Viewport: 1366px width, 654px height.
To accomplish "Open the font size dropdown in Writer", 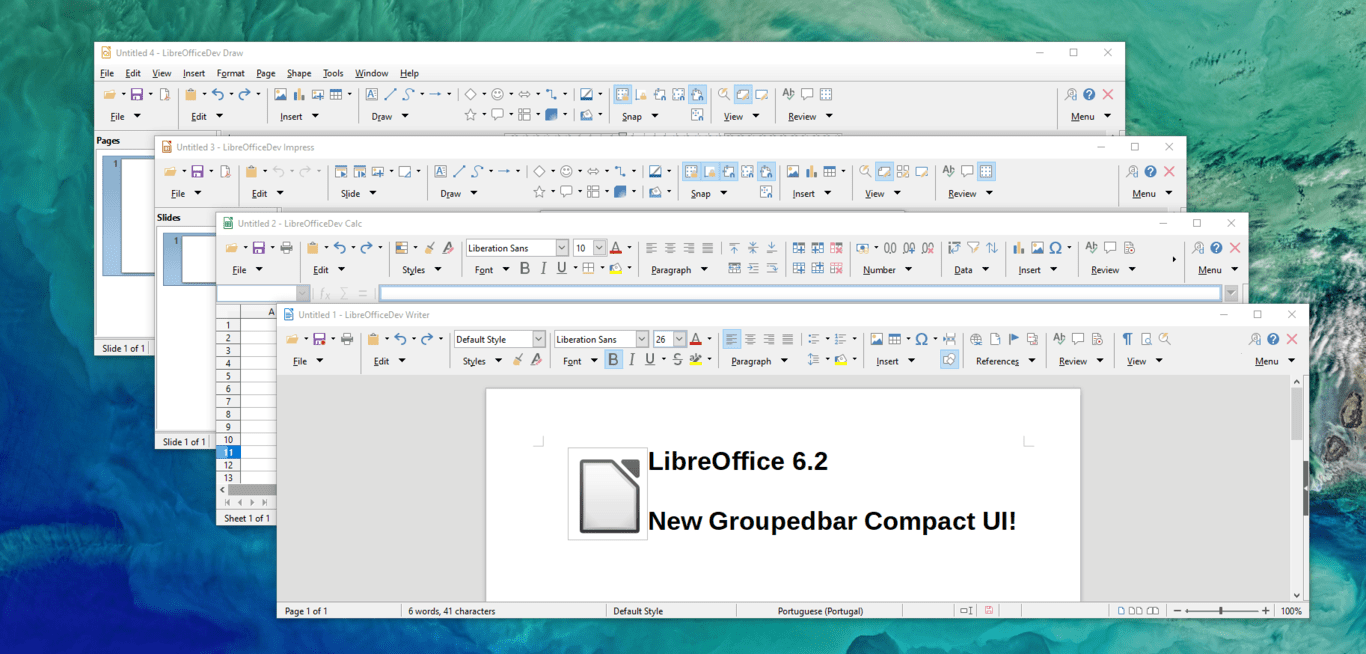I will click(x=680, y=338).
